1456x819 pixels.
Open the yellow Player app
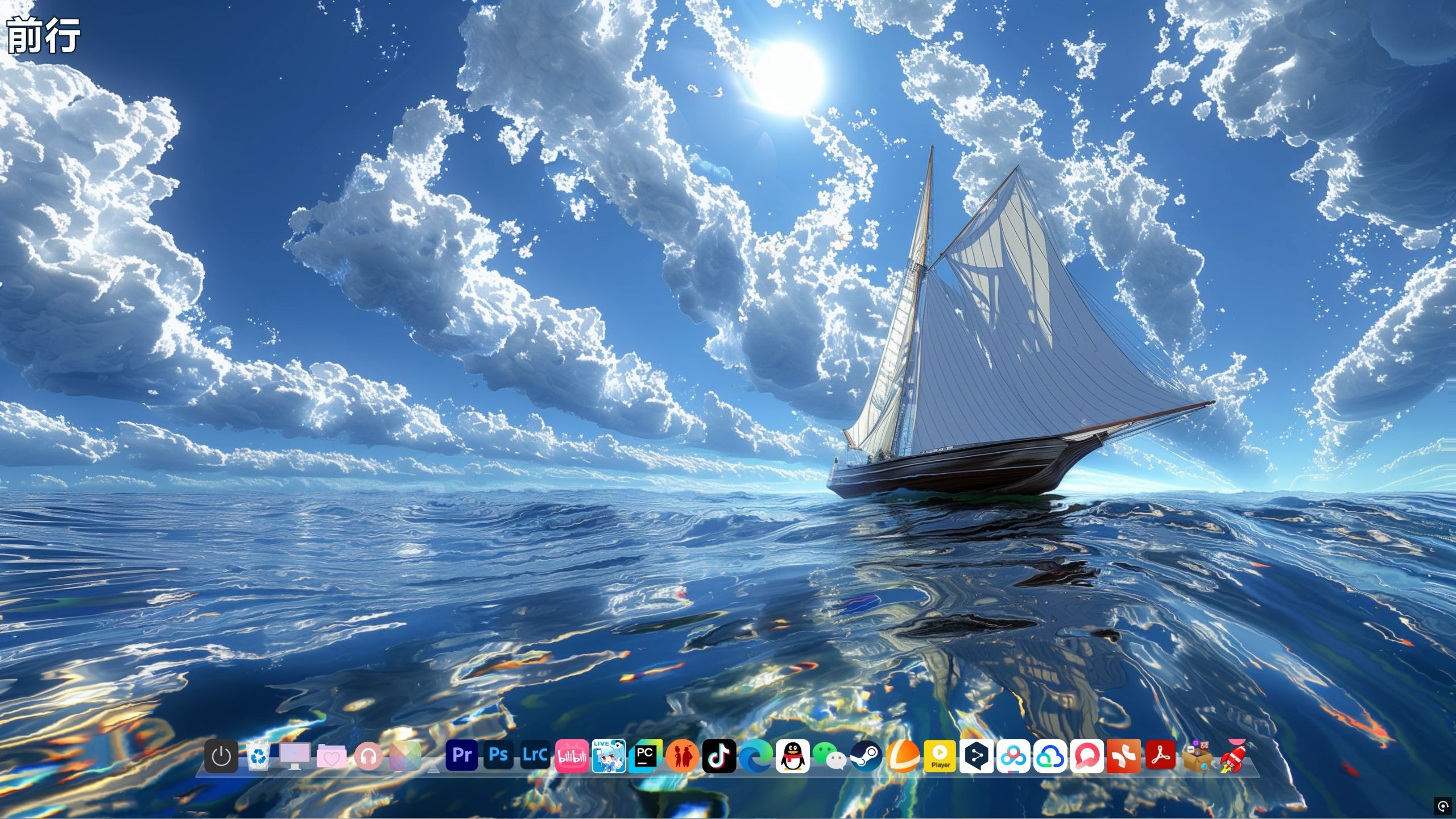[940, 756]
